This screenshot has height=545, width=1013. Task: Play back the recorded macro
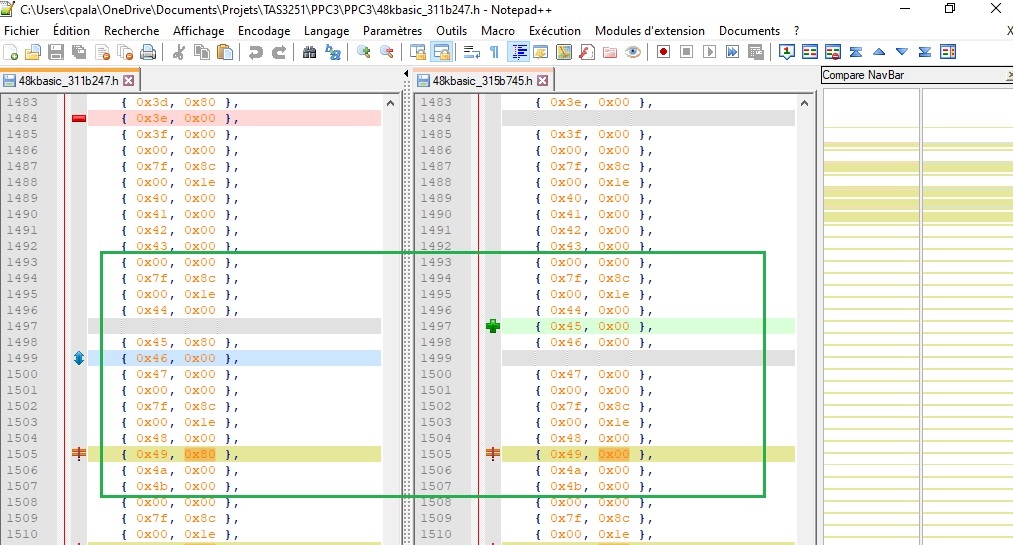[x=709, y=52]
